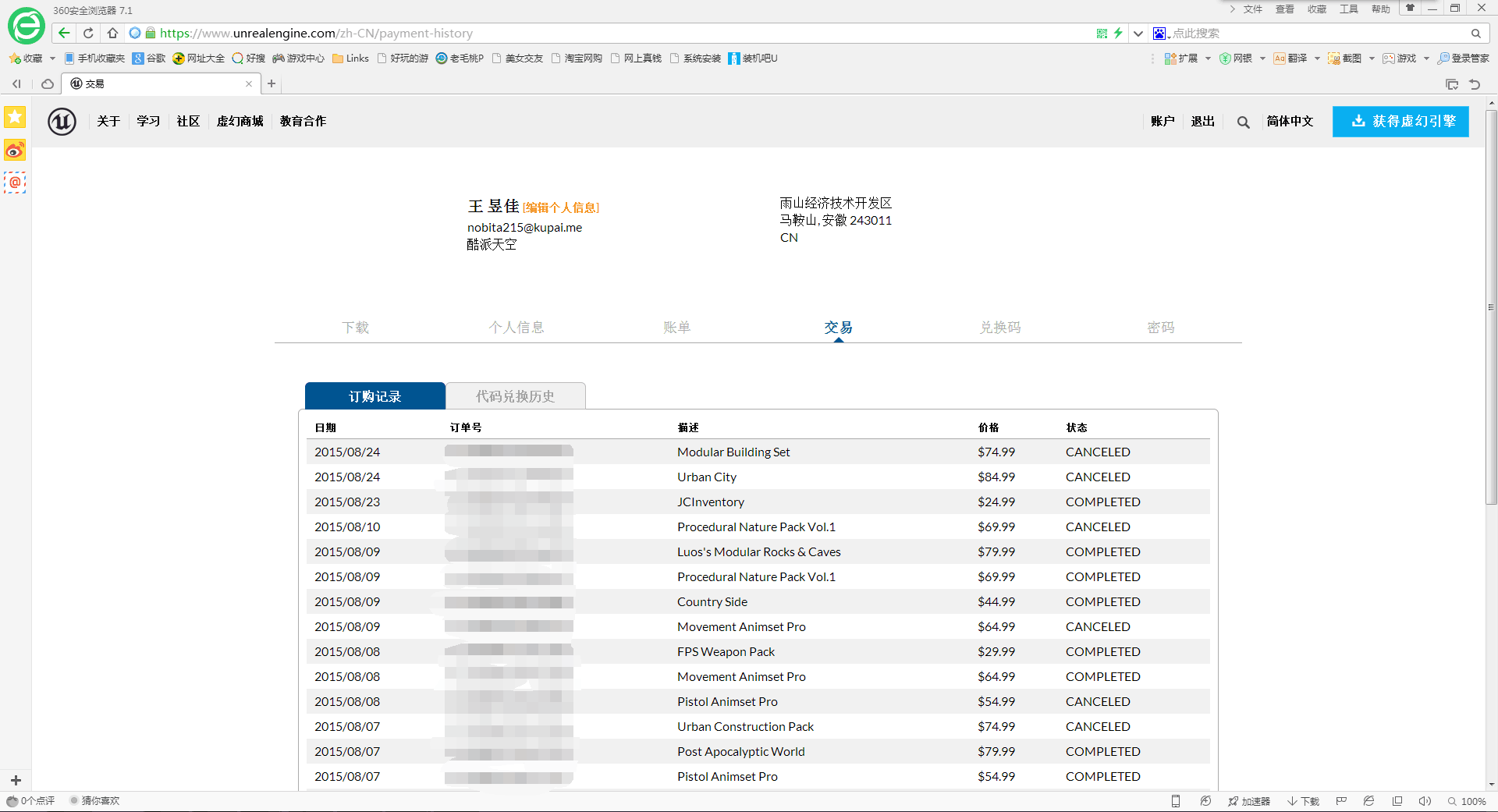This screenshot has width=1498, height=812.
Task: Open the 虚幻商城 navigation link
Action: click(x=240, y=122)
